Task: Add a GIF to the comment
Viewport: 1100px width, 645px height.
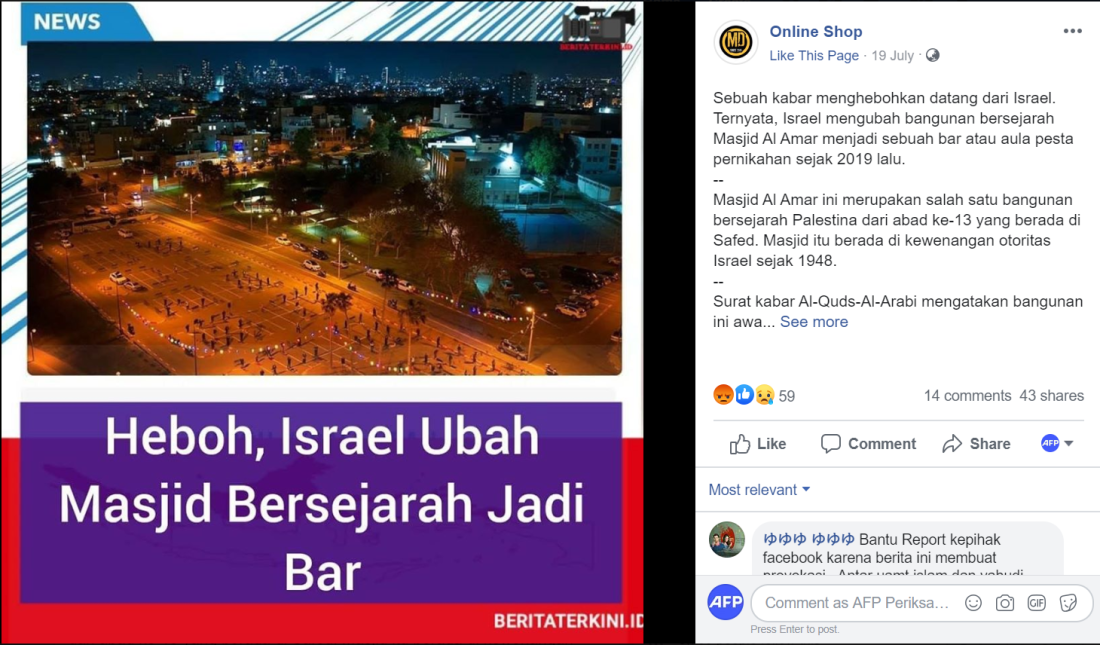Action: point(1036,603)
